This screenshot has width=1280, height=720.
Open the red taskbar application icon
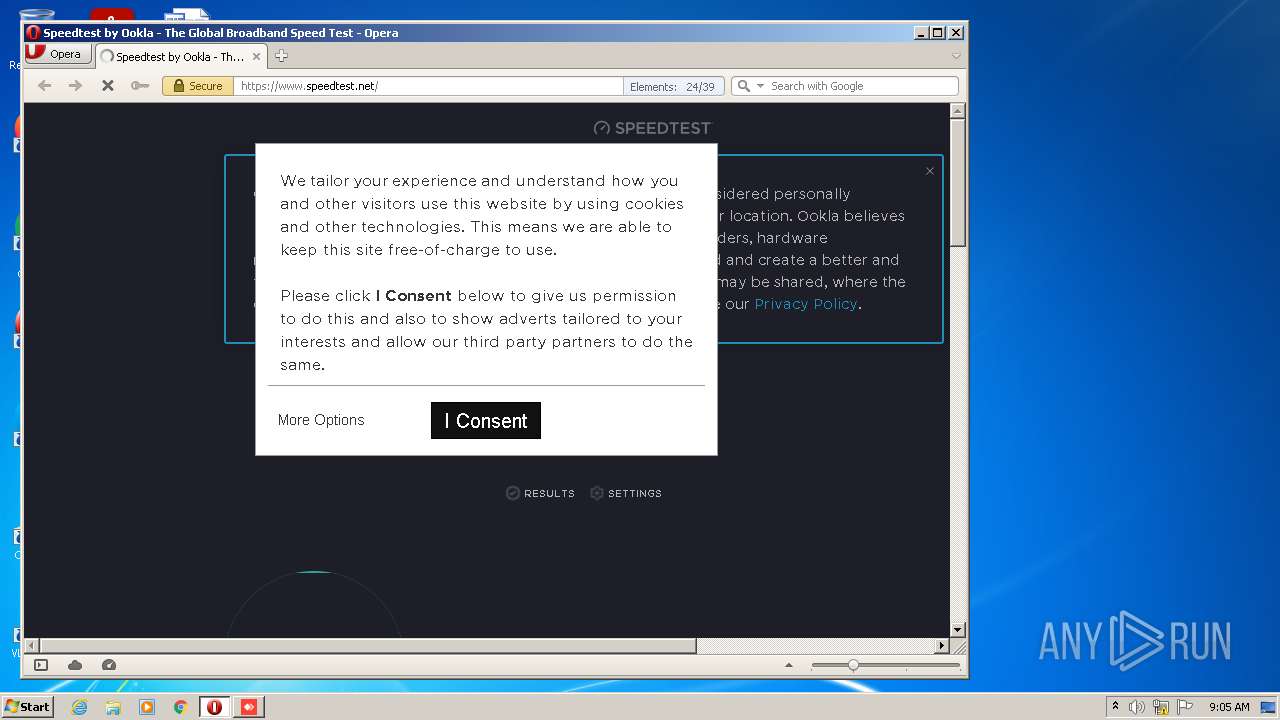point(248,707)
